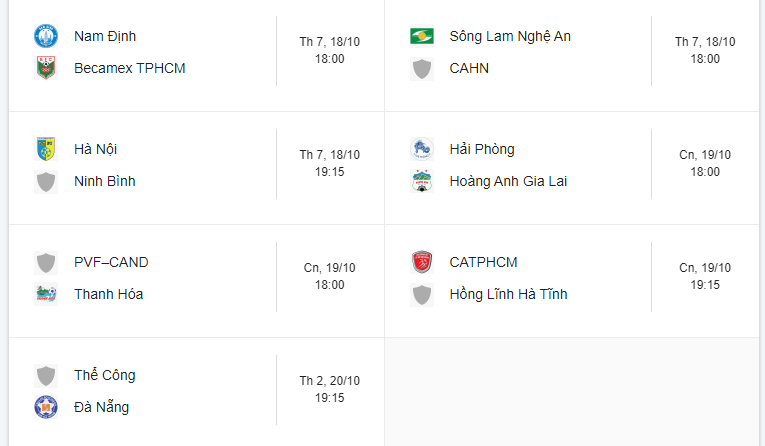Click the Hải Phòng team logo
The height and width of the screenshot is (446, 765).
click(x=421, y=150)
